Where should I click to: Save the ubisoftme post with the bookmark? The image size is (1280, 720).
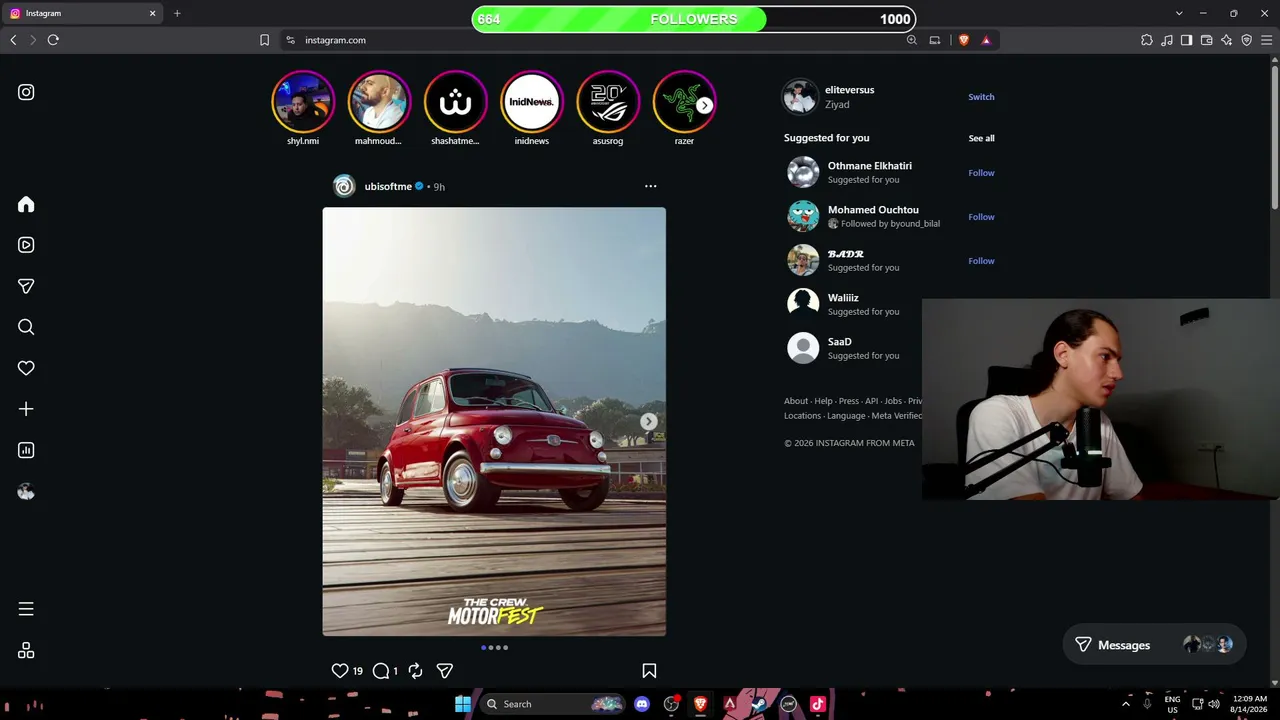click(649, 671)
